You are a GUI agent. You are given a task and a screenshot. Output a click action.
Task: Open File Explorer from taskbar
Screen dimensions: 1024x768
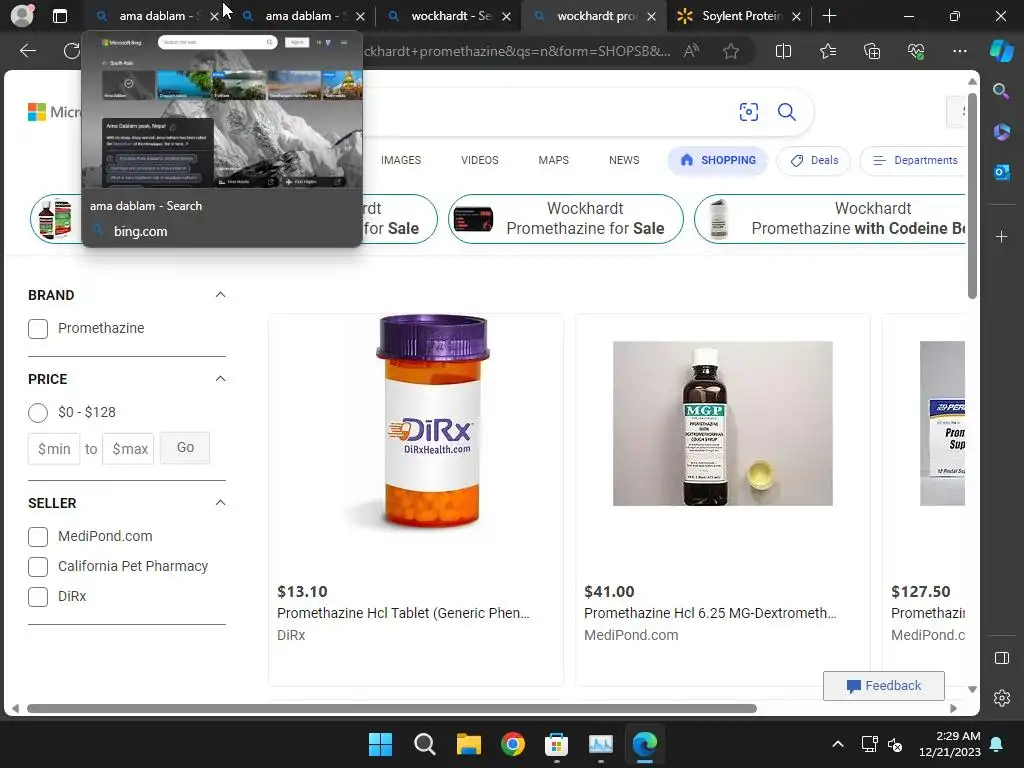coord(468,744)
